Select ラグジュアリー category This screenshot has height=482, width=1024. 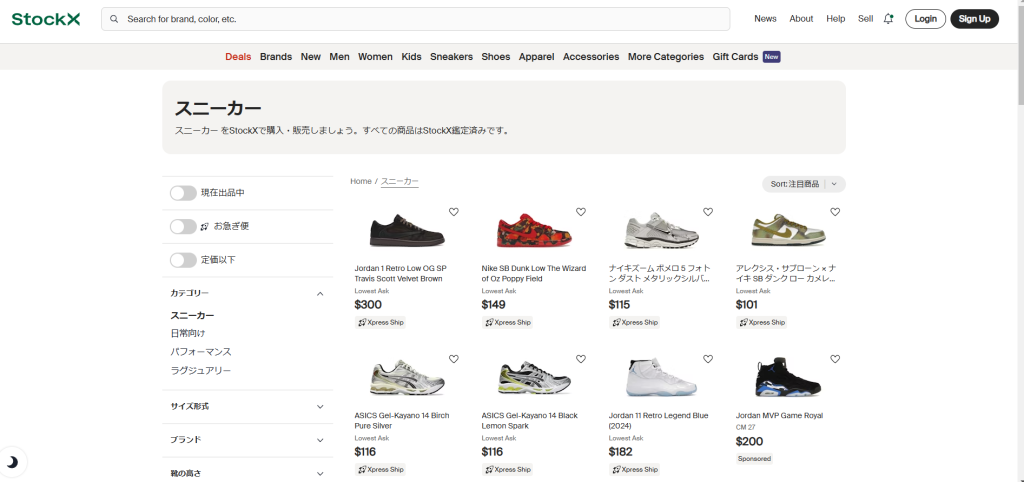click(201, 371)
